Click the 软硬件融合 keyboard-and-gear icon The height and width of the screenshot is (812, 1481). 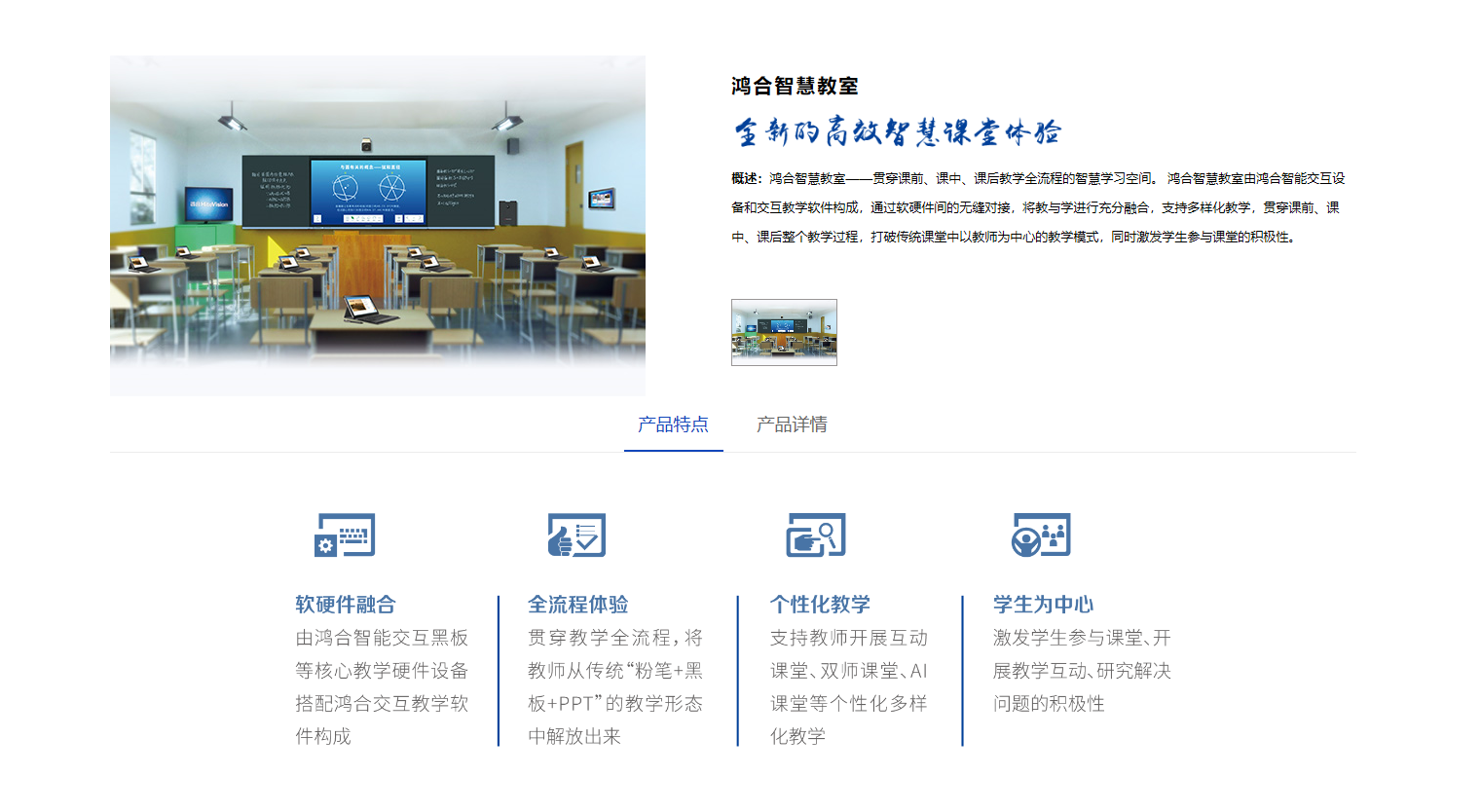click(x=345, y=535)
